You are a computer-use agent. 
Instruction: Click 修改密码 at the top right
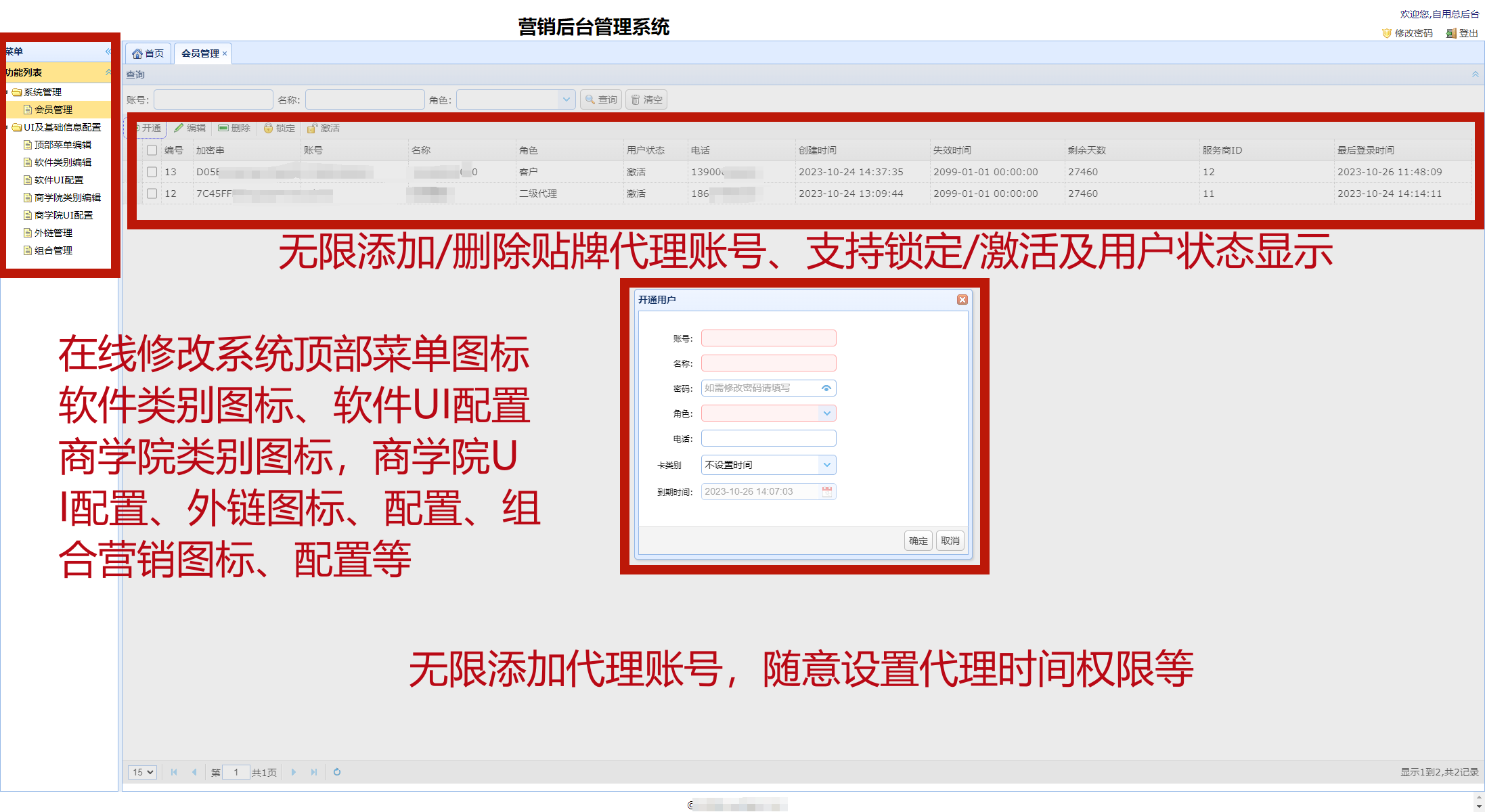[1413, 32]
